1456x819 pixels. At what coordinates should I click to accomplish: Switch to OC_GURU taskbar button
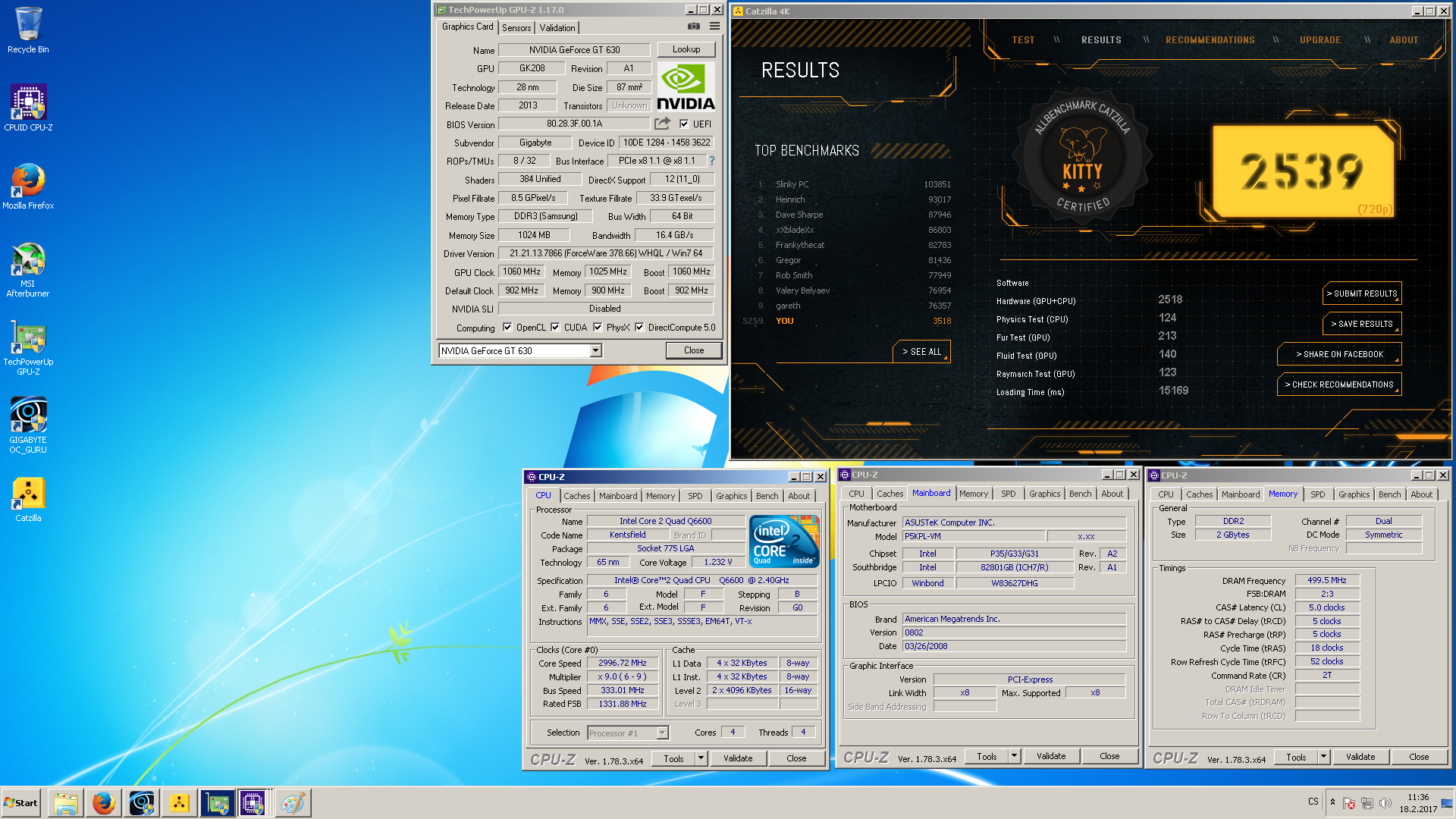tap(142, 803)
